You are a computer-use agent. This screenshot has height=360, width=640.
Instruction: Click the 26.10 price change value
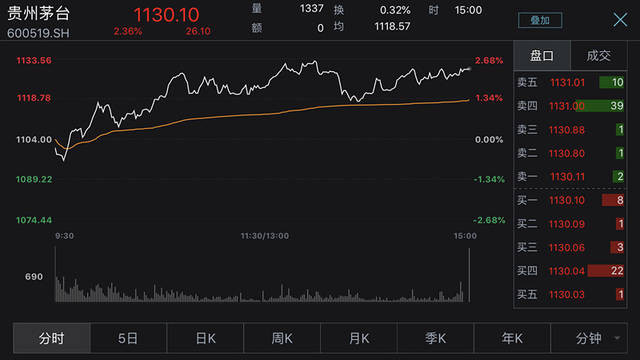(x=198, y=31)
